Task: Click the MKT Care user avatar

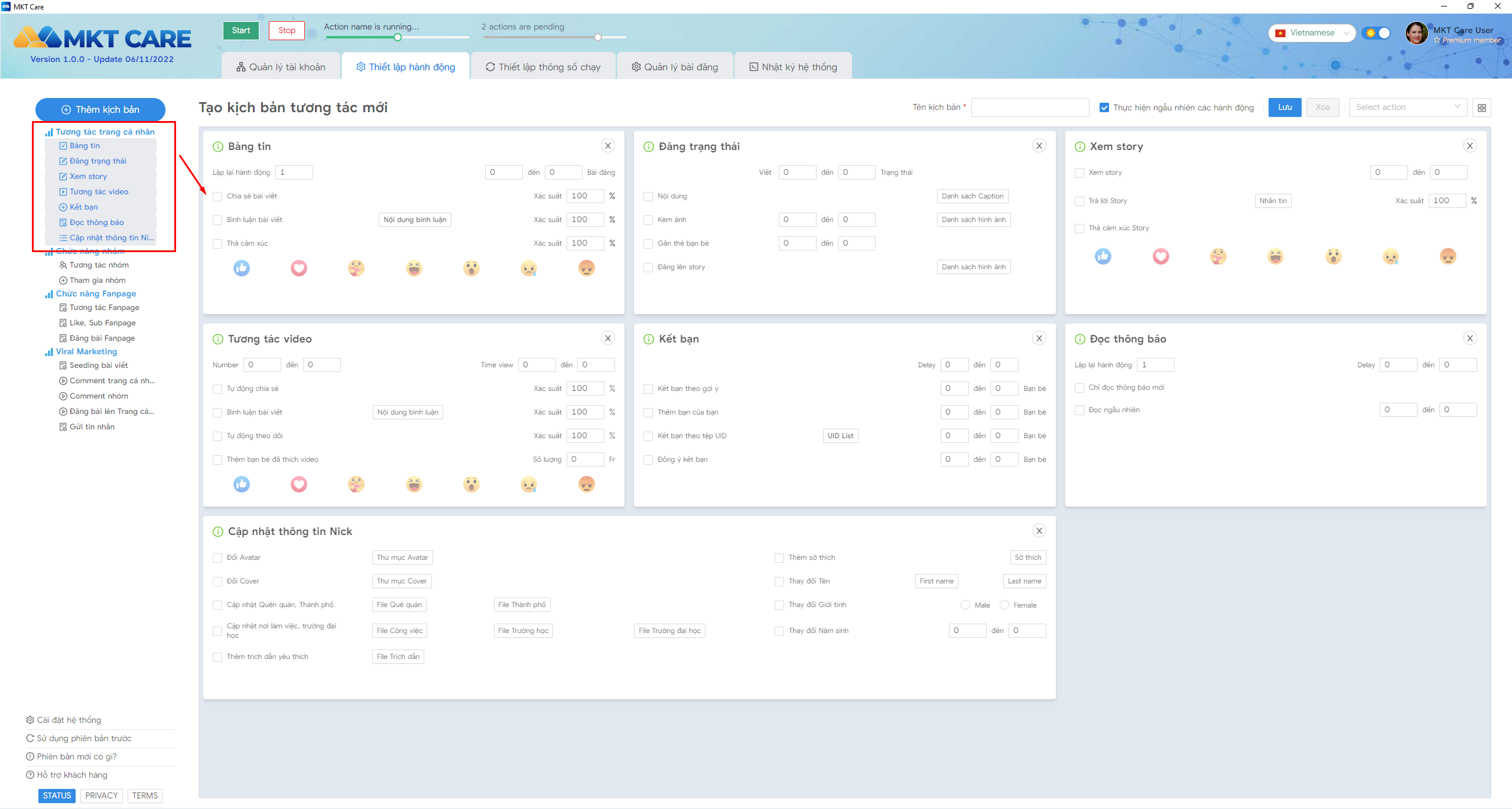Action: point(1416,34)
